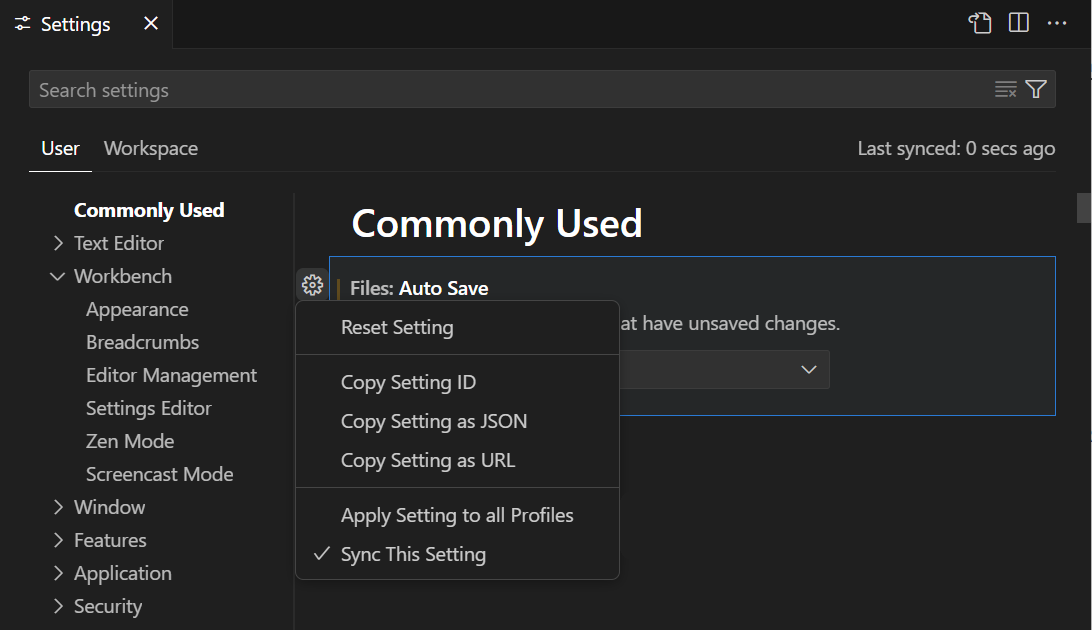The image size is (1092, 630).
Task: Open Settings (JSON) via the toolbar icon
Action: click(979, 22)
